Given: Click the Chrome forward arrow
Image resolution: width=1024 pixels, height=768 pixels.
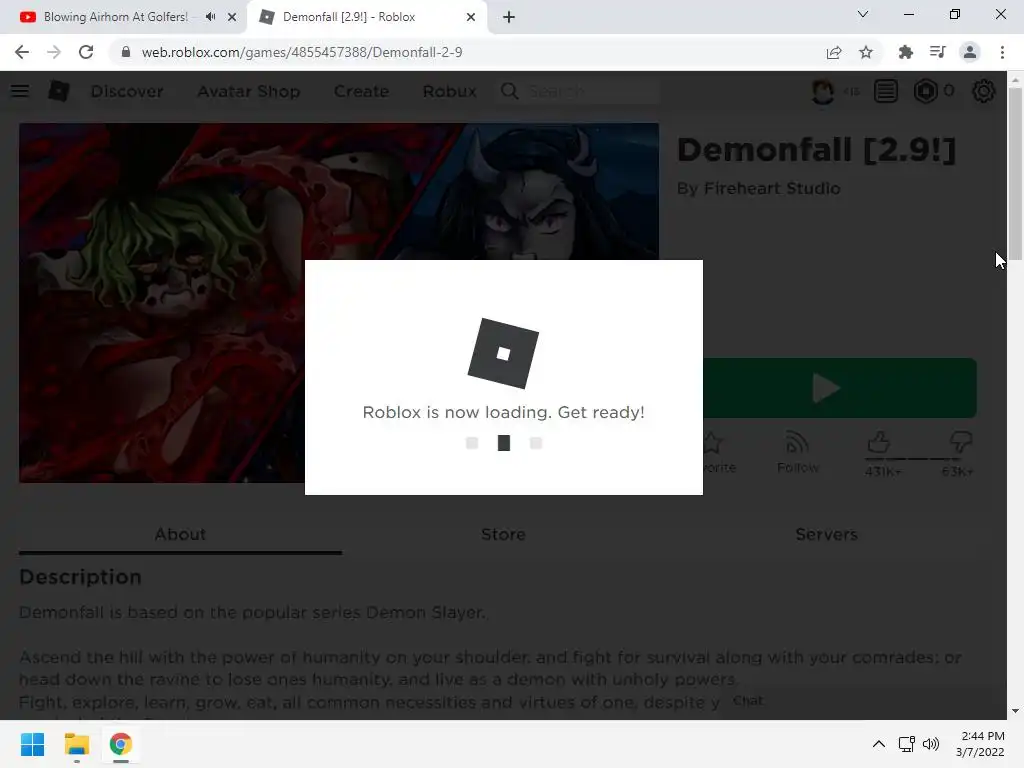Looking at the screenshot, I should 54,52.
